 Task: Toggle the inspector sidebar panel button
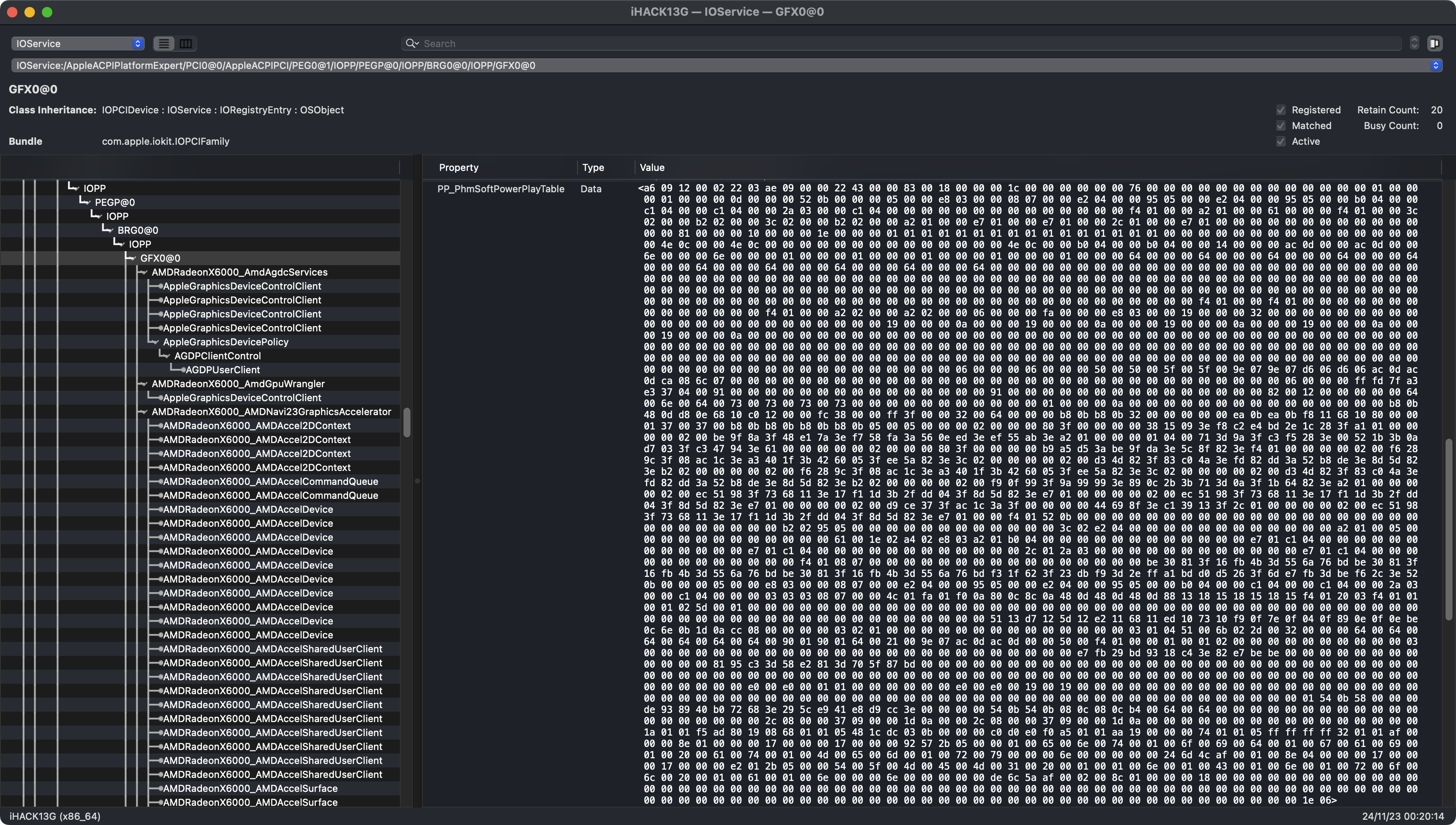point(1435,44)
